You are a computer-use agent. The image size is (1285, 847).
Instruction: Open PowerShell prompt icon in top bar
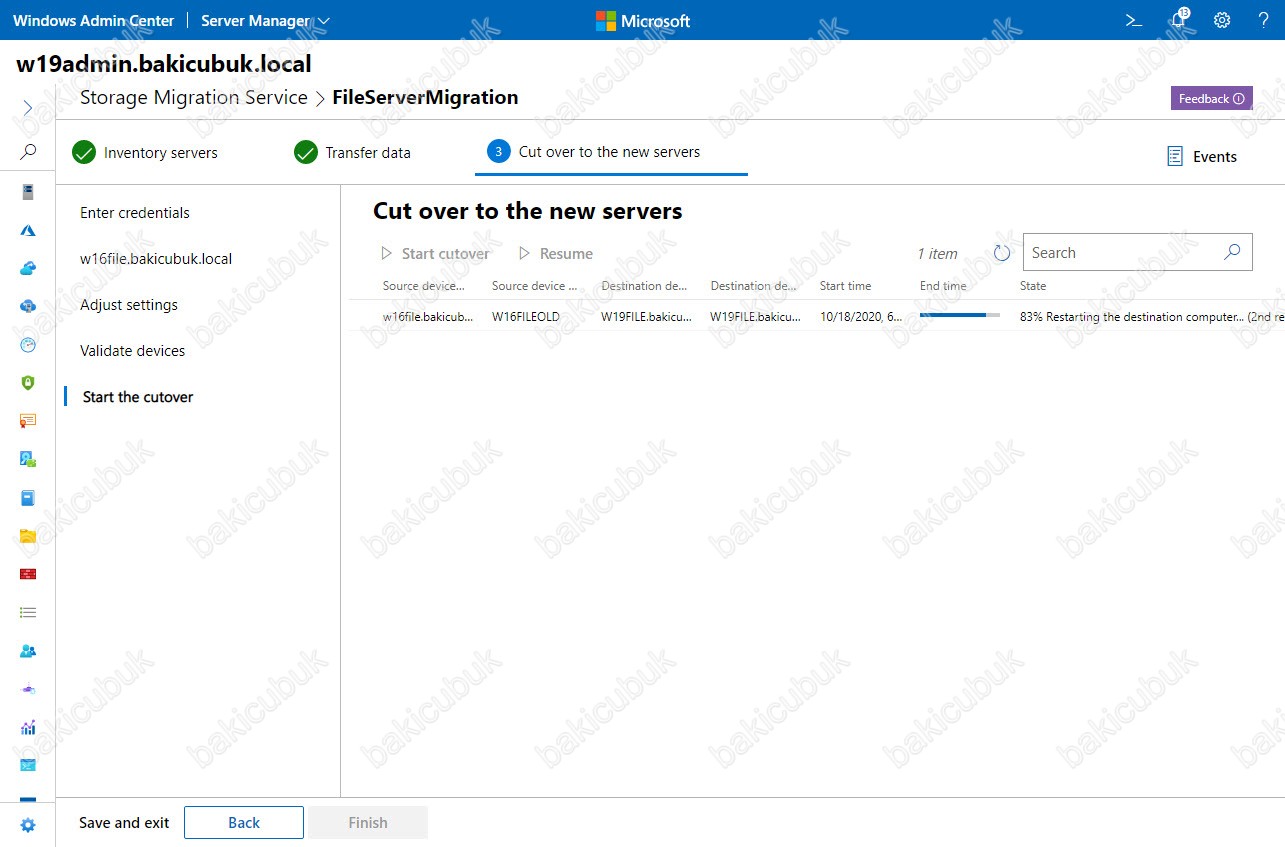coord(1134,20)
